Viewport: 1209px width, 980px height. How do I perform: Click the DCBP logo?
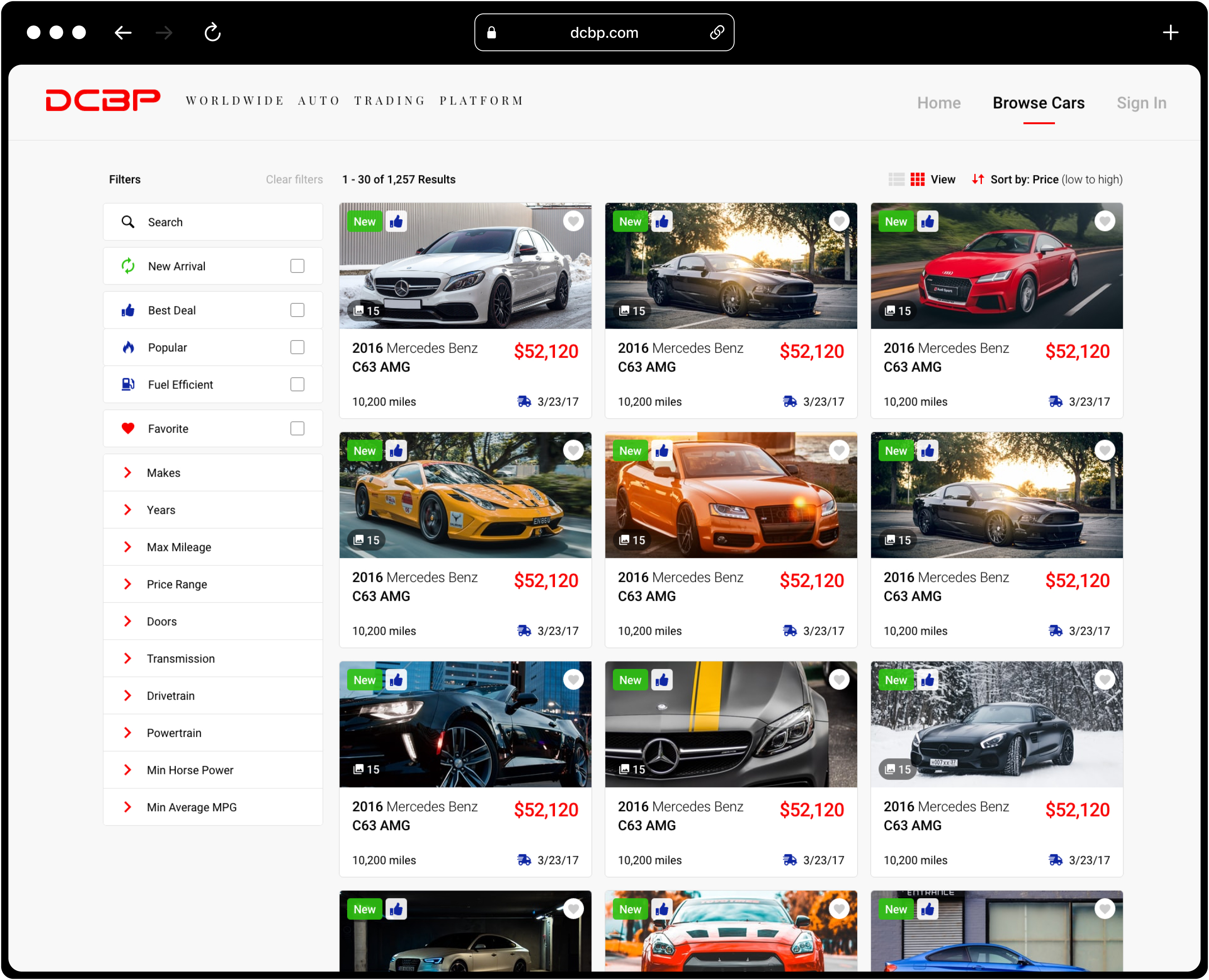tap(103, 100)
